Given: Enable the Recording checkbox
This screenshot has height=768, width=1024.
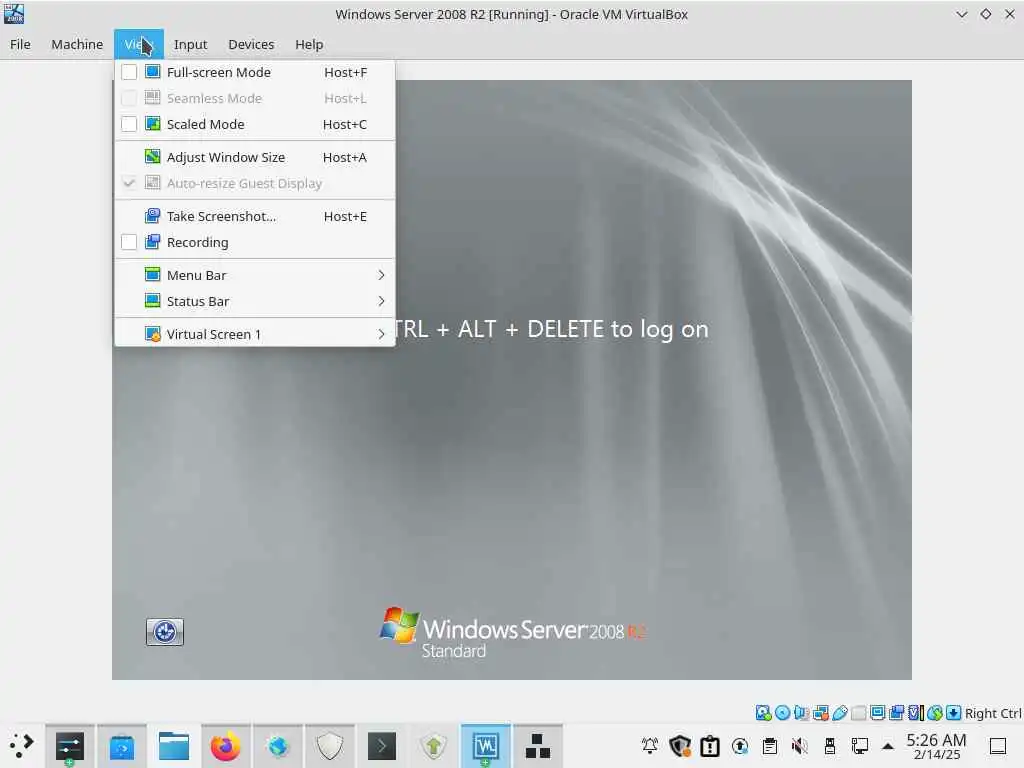Looking at the screenshot, I should (129, 242).
